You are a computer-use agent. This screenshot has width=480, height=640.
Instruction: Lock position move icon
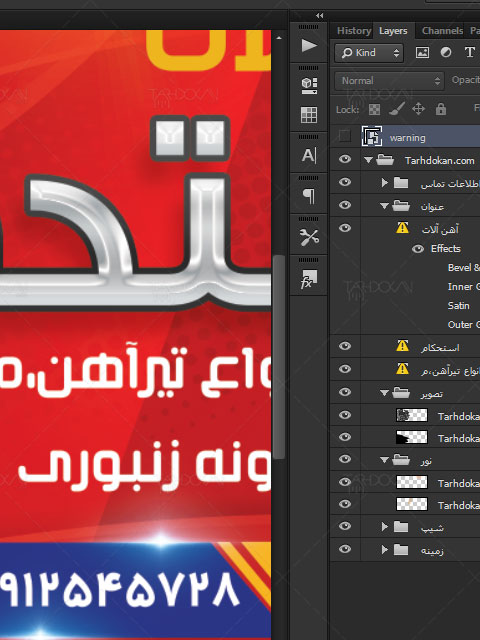[x=418, y=109]
